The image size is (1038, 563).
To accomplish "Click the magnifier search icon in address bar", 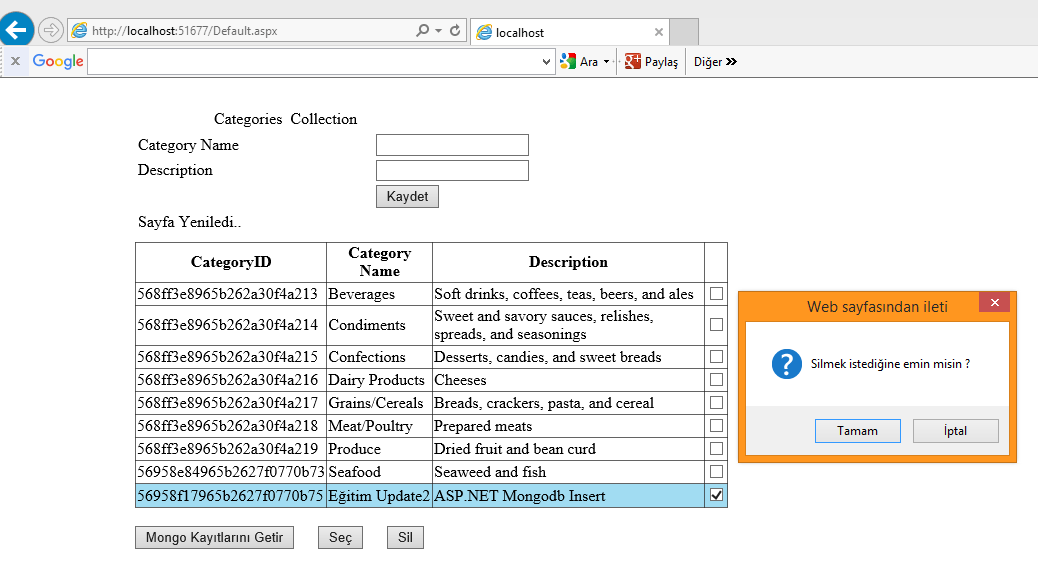I will (x=423, y=31).
